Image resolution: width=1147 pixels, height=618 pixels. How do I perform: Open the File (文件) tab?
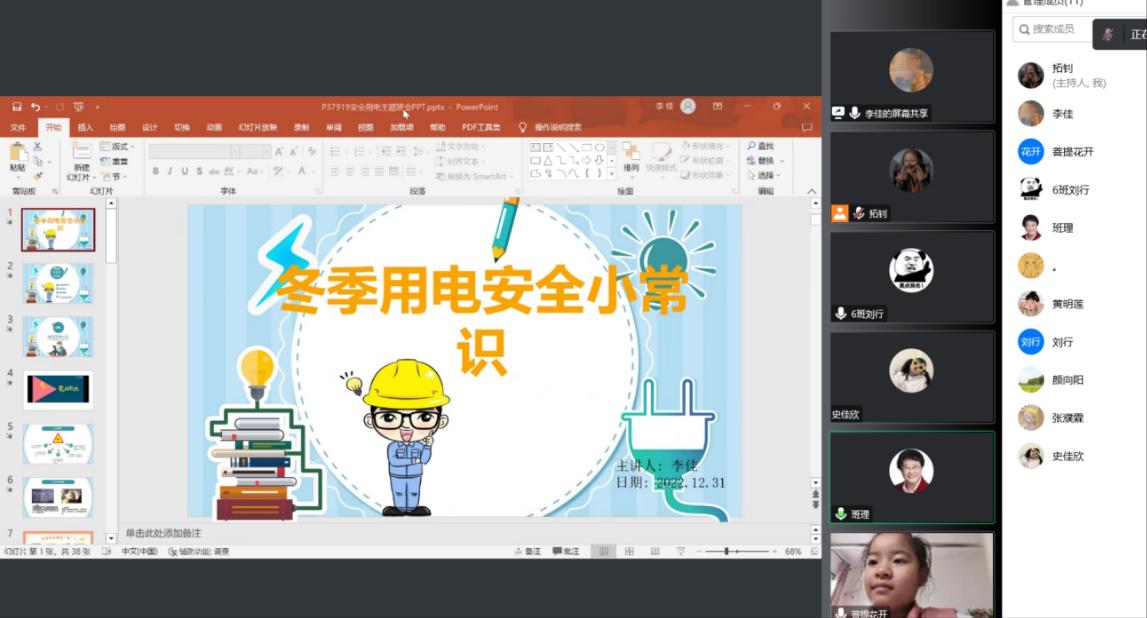18,127
